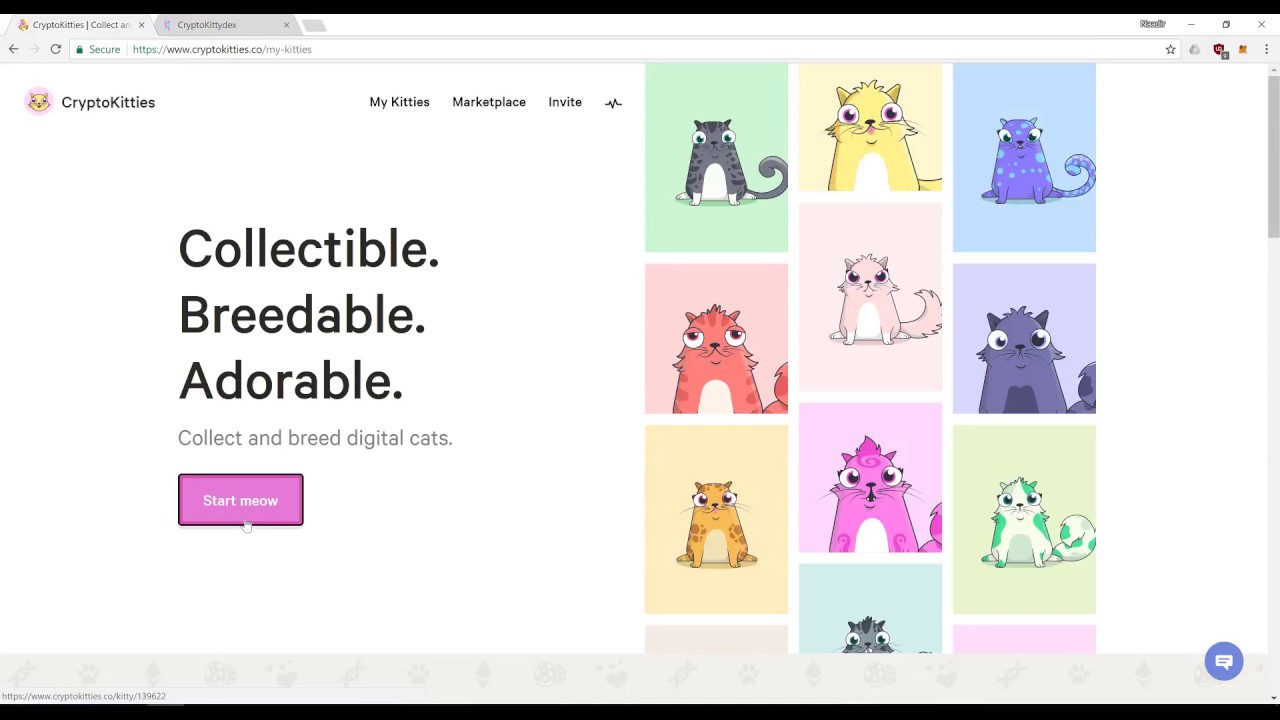The image size is (1280, 720).
Task: Close the CryptoKitties tab
Action: point(141,25)
